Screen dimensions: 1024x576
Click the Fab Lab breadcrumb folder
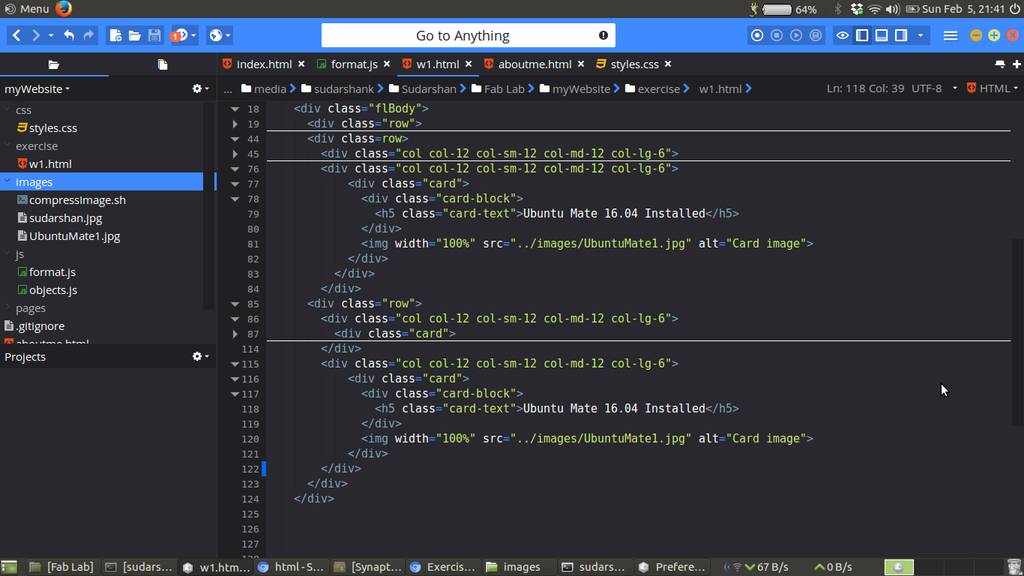pyautogui.click(x=498, y=89)
